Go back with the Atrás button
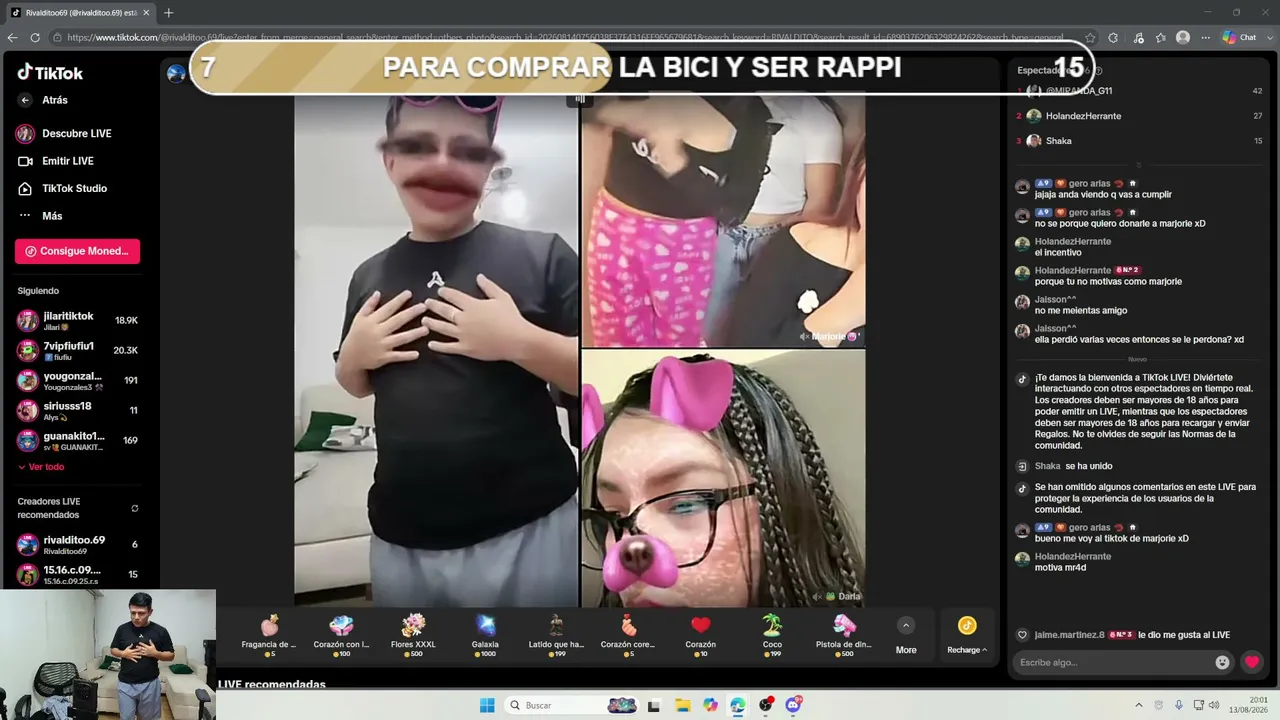Screen dimensions: 1280x720 click(43, 100)
